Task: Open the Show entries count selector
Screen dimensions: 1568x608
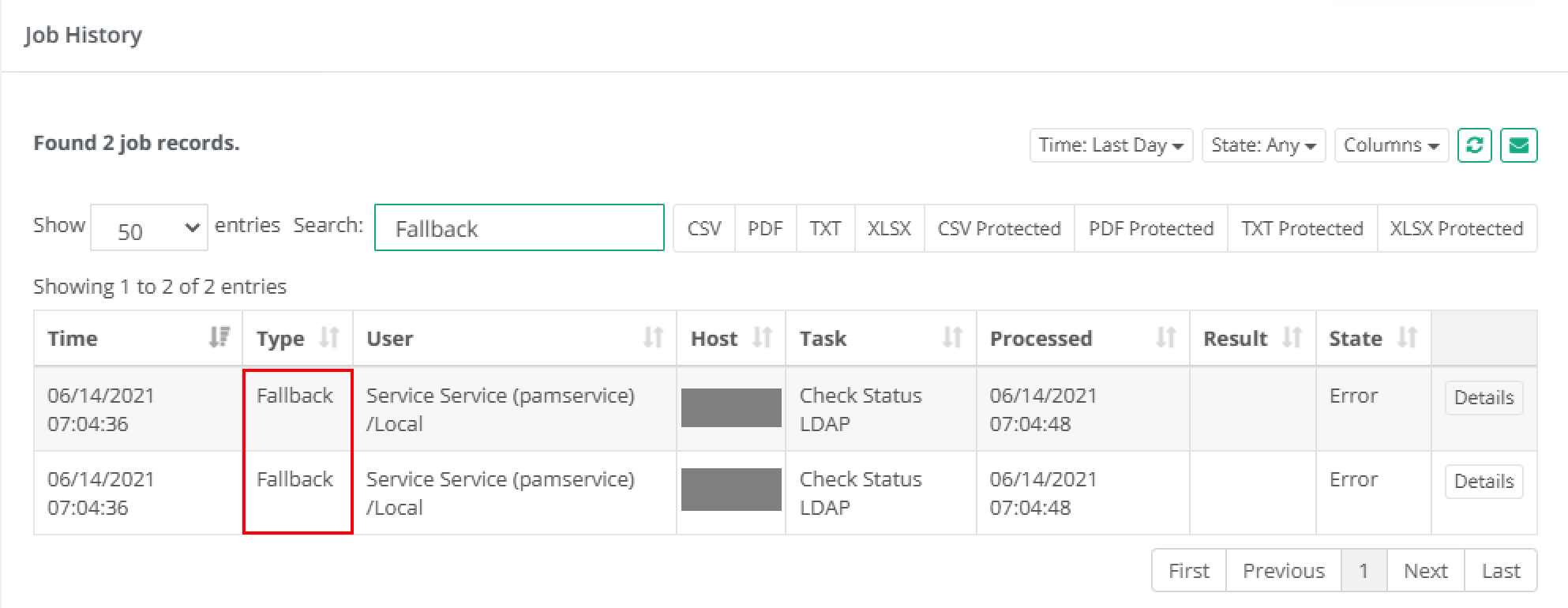Action: tap(149, 227)
